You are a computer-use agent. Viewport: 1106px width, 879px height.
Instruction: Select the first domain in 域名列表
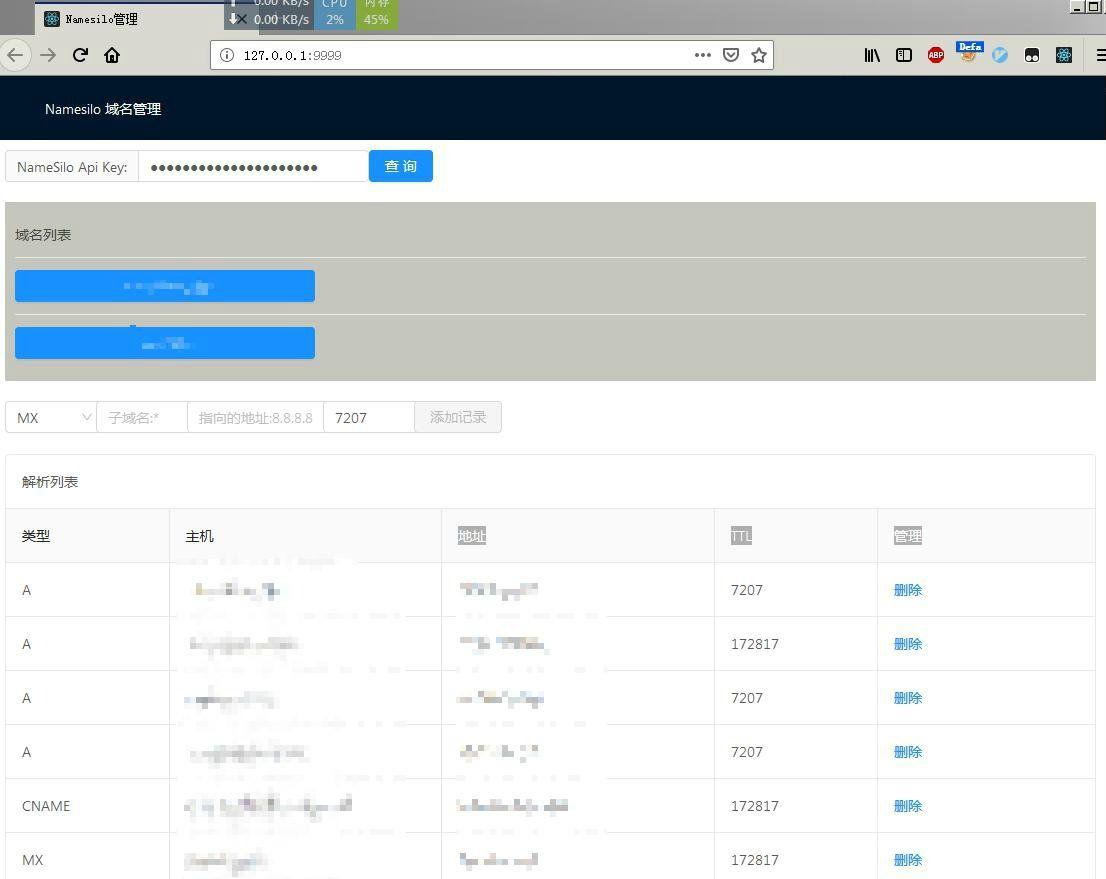pos(165,286)
